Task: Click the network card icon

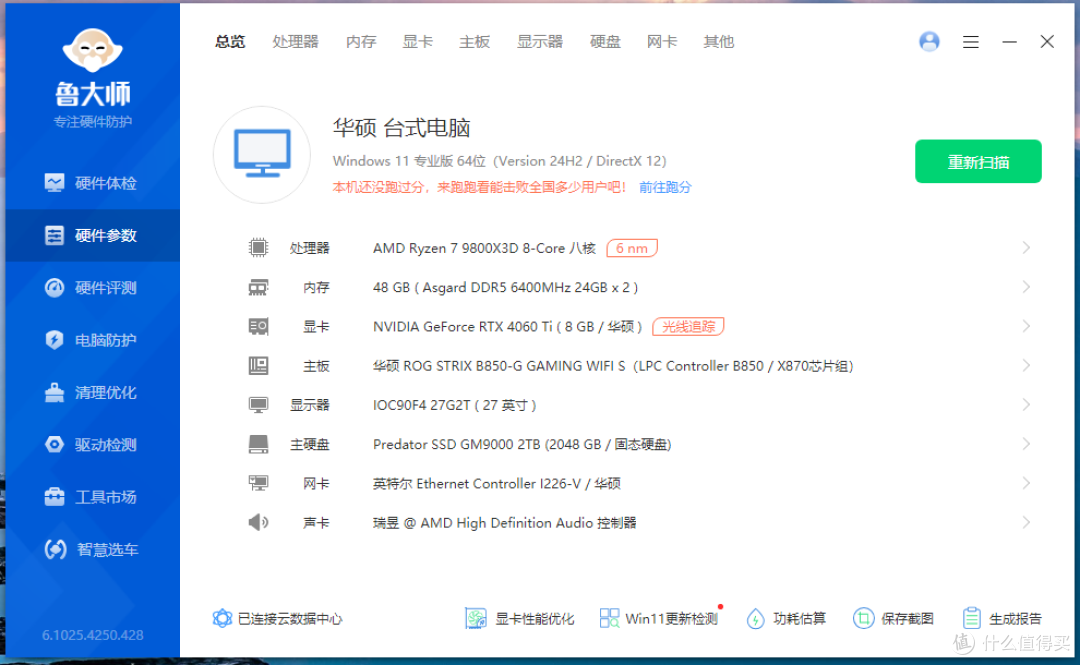Action: click(258, 483)
